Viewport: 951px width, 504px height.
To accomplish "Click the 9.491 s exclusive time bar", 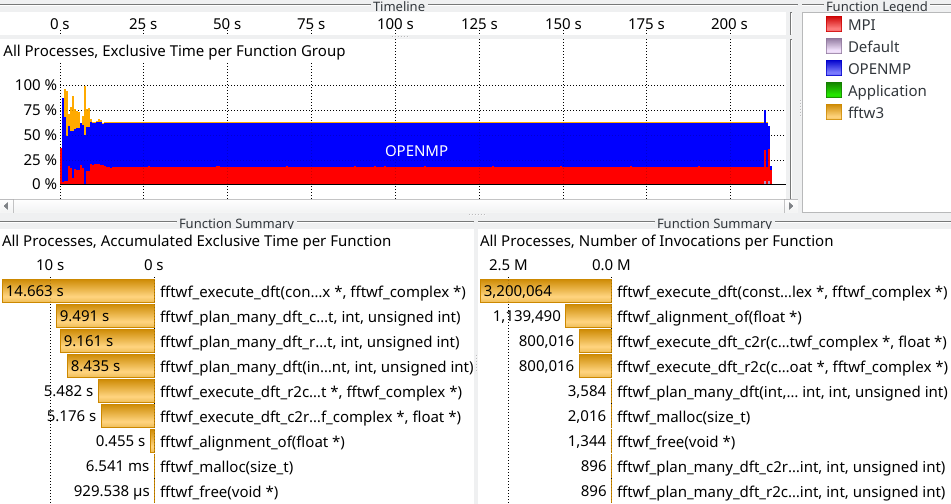I will pyautogui.click(x=105, y=316).
